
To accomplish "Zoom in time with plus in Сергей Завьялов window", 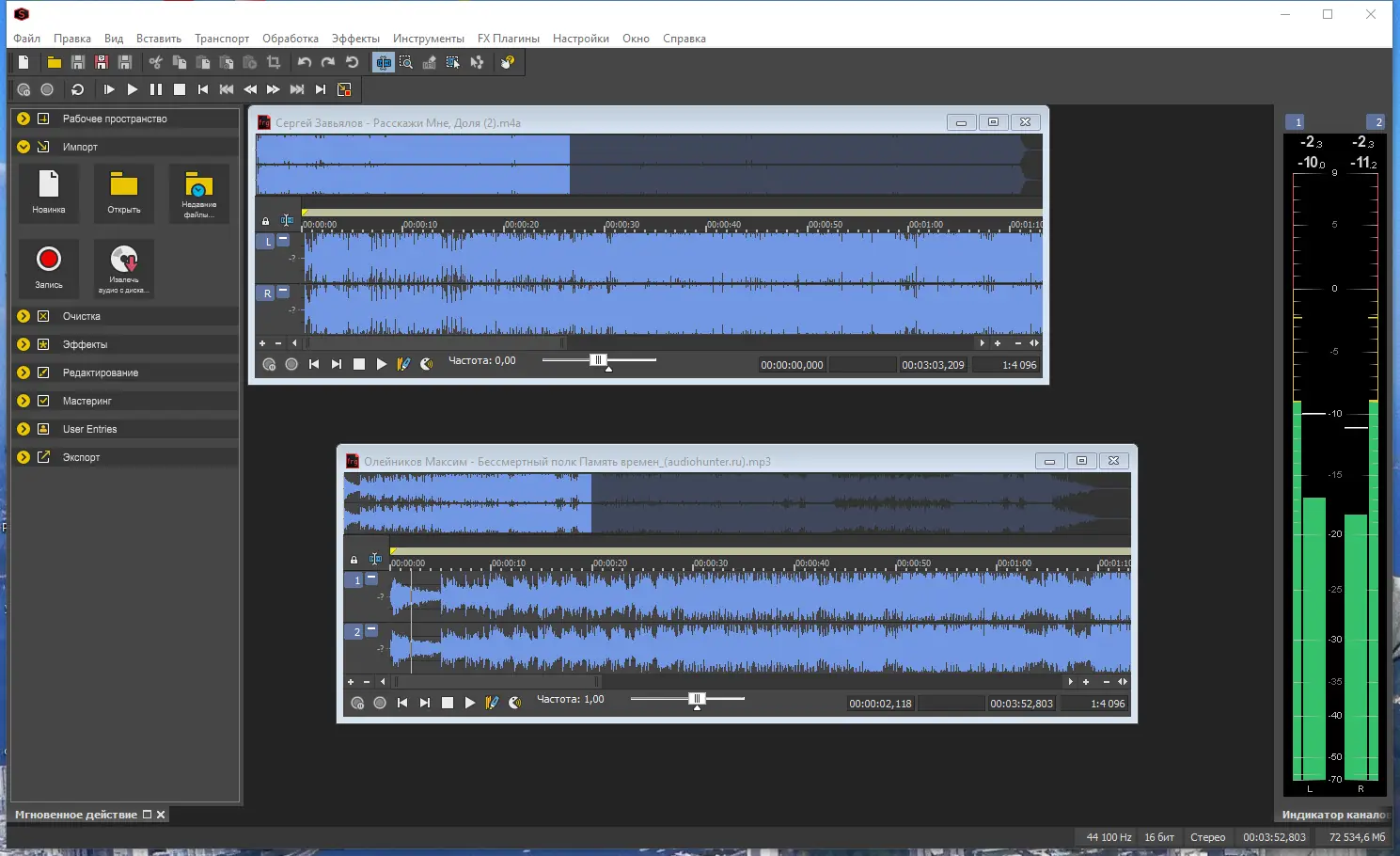I will pos(998,343).
